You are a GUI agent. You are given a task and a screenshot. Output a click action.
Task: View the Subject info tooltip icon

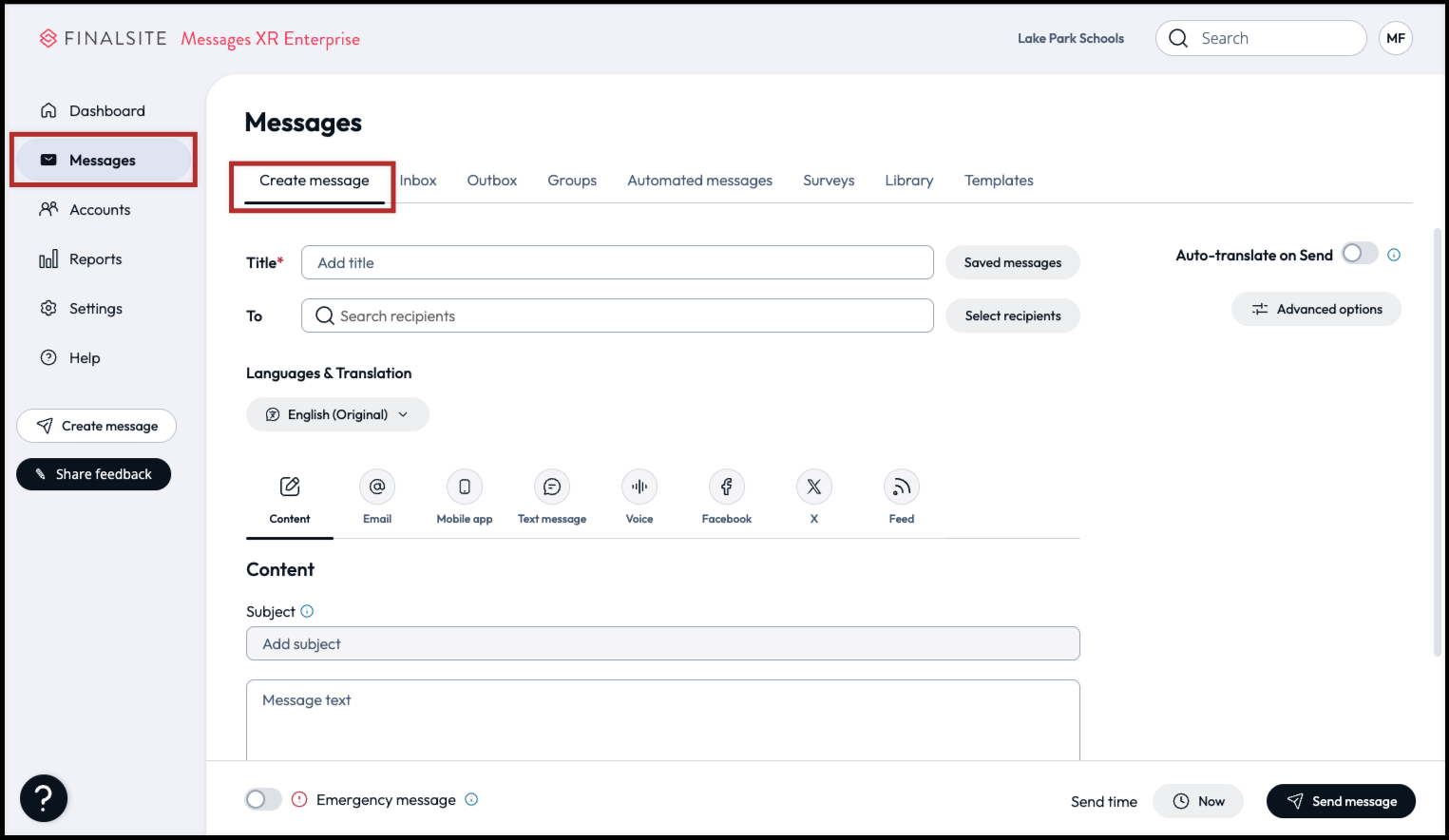(307, 611)
